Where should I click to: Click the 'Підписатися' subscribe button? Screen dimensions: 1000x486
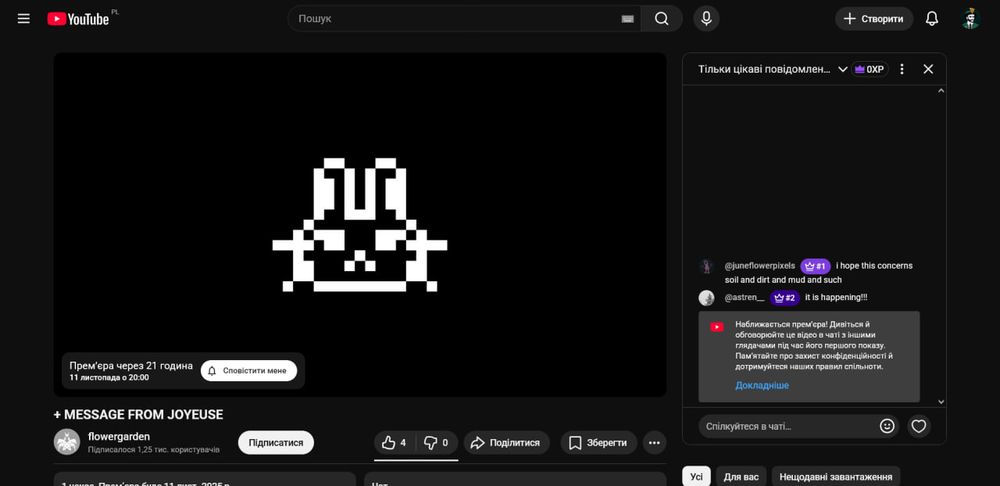pyautogui.click(x=276, y=443)
